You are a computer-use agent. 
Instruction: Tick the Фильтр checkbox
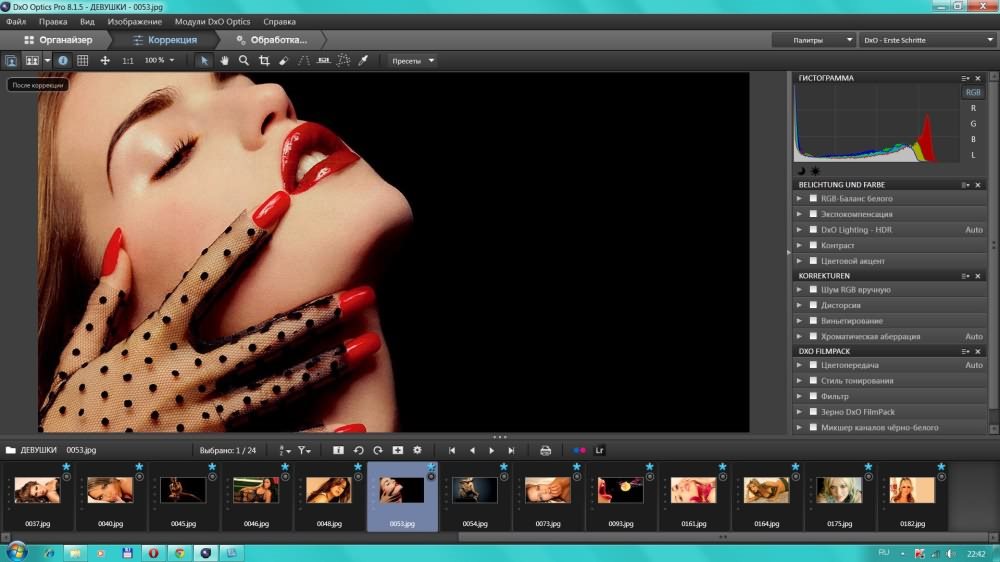tap(813, 396)
